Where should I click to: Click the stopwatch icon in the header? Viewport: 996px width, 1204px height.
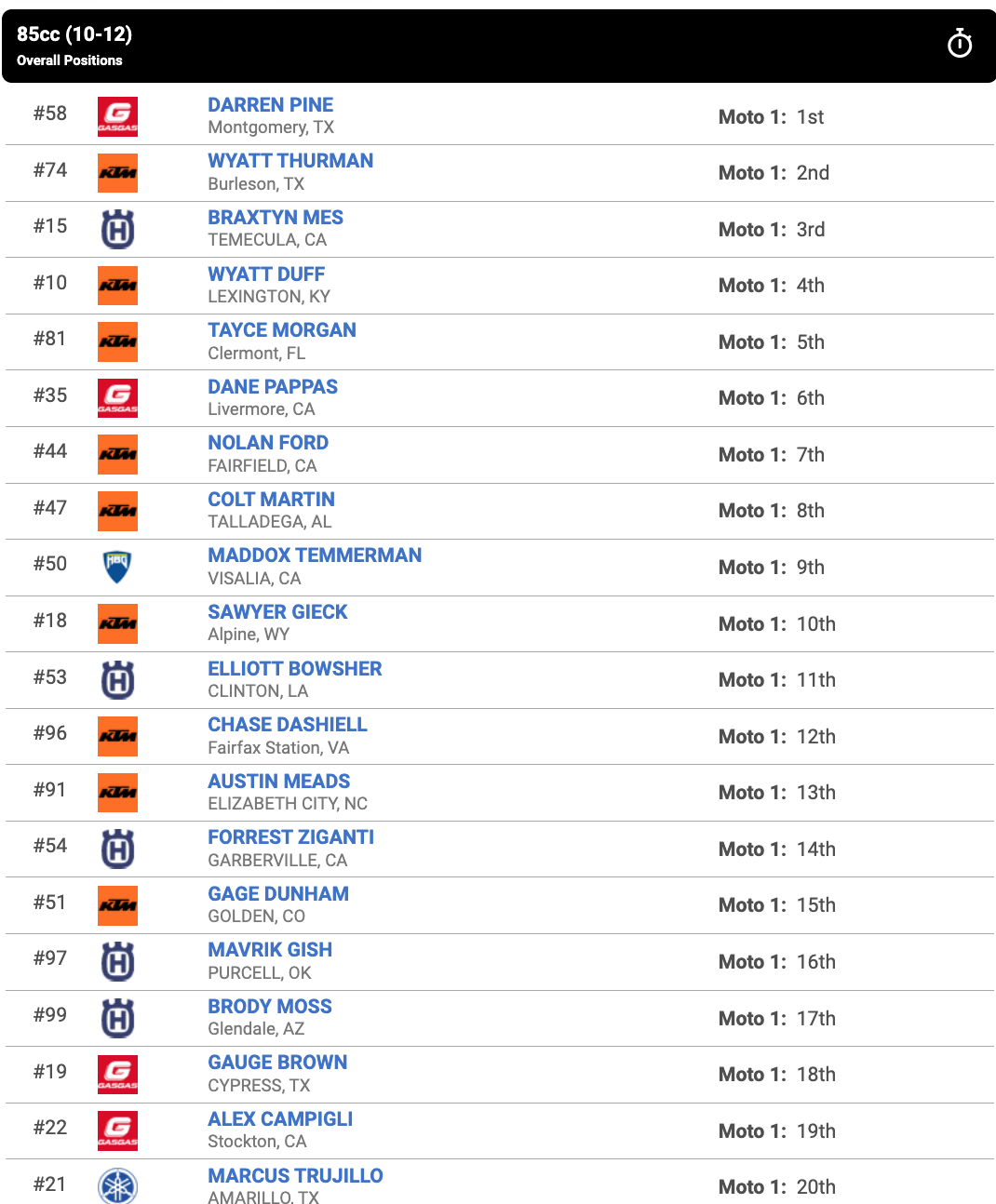(x=960, y=43)
